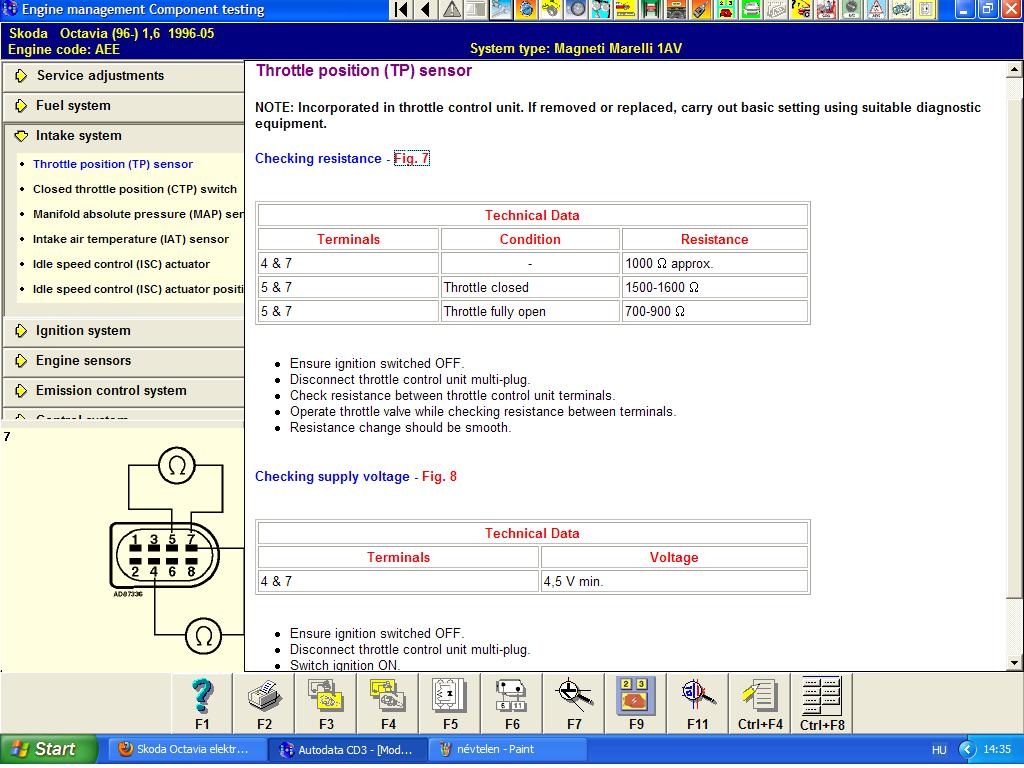Expand the Fuel system section
Viewport: 1024px width, 768px height.
click(123, 106)
